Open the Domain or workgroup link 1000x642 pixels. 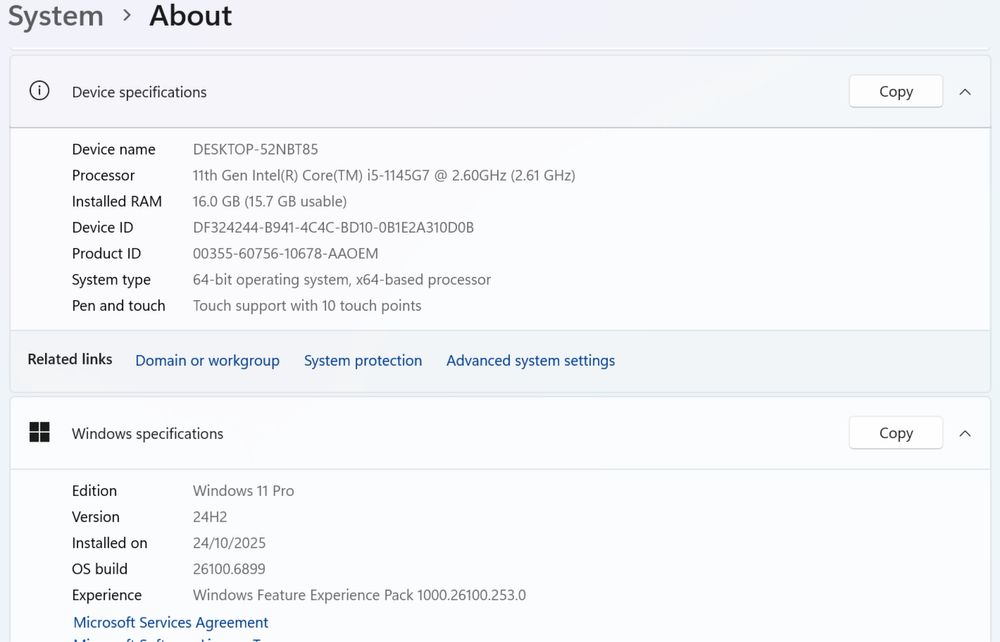tap(207, 360)
